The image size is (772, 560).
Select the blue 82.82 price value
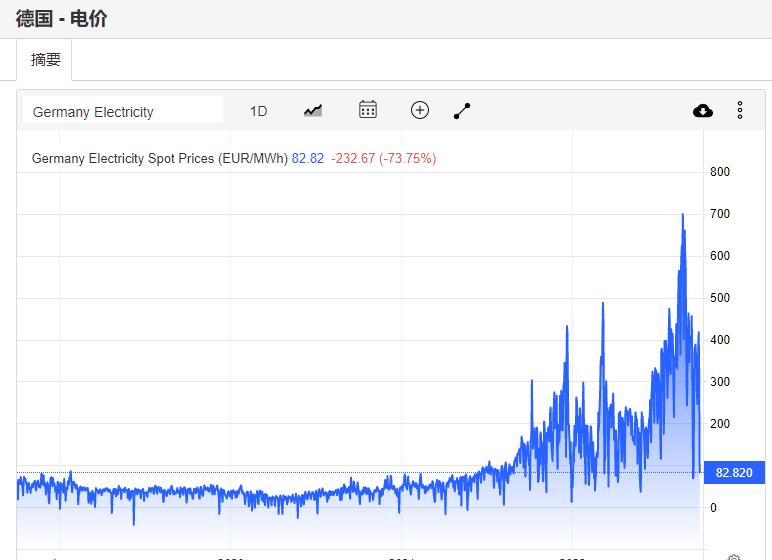(x=308, y=159)
